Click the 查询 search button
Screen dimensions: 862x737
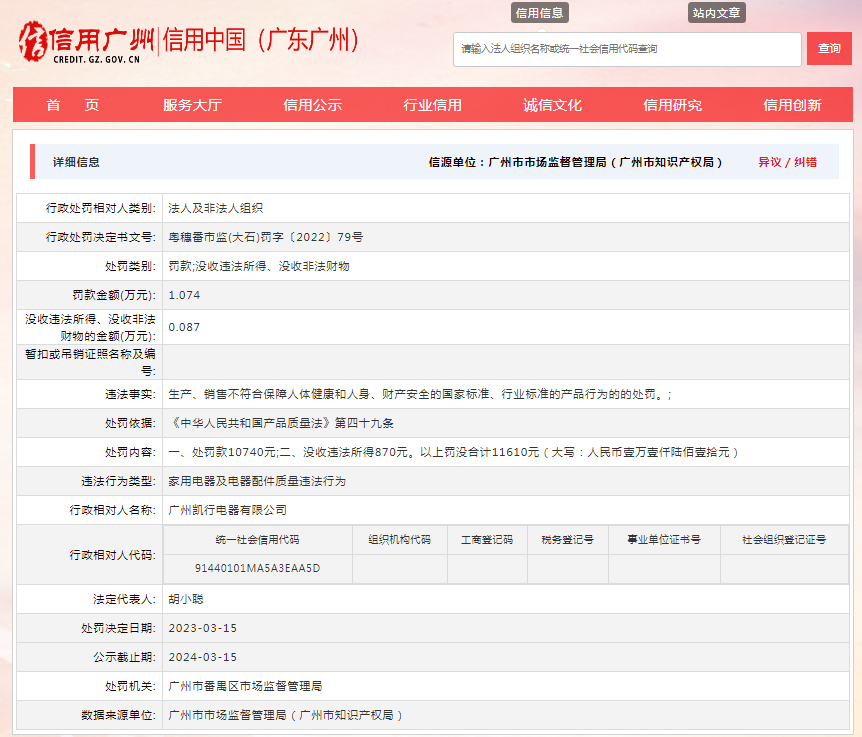click(x=829, y=48)
